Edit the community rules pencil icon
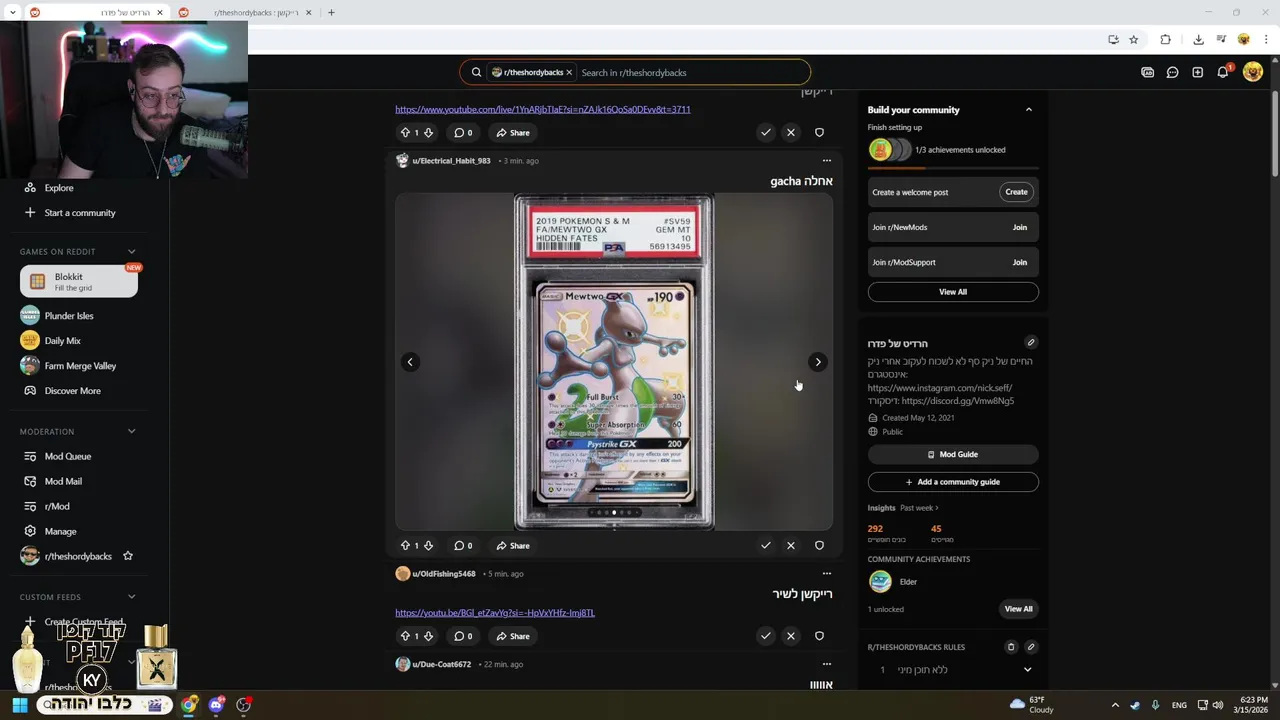The width and height of the screenshot is (1280, 720). coord(1031,647)
